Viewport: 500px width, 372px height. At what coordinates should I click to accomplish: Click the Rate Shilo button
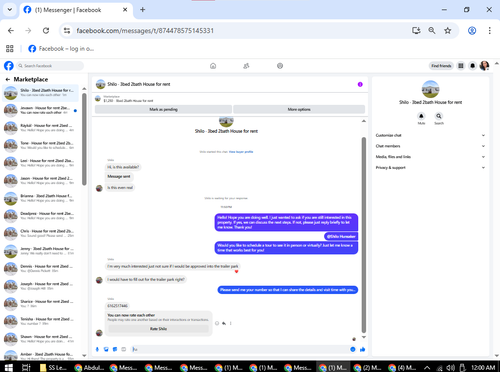[158, 329]
